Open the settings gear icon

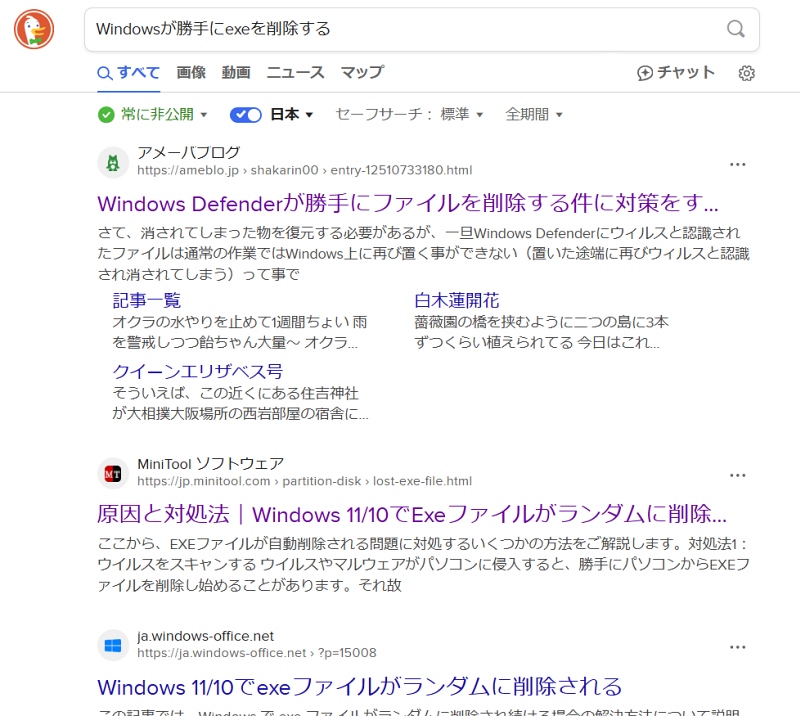tap(746, 73)
